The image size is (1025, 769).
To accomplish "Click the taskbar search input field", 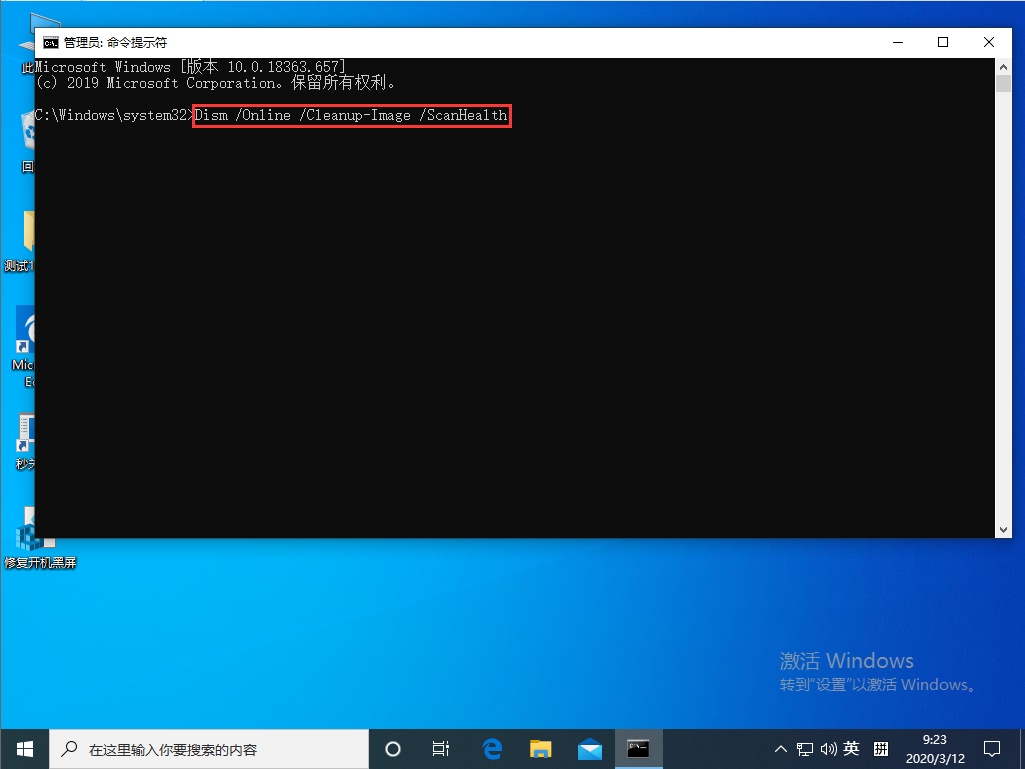I will coord(210,748).
